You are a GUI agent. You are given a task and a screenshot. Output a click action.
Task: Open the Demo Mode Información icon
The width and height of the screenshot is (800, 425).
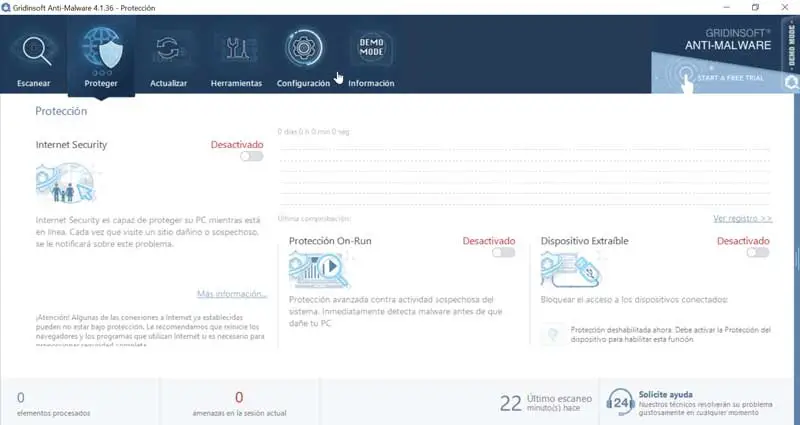coord(371,48)
